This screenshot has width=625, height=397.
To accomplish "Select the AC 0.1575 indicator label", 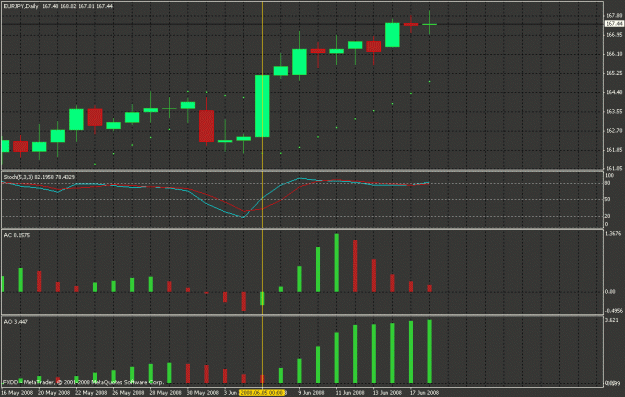I will pyautogui.click(x=17, y=235).
